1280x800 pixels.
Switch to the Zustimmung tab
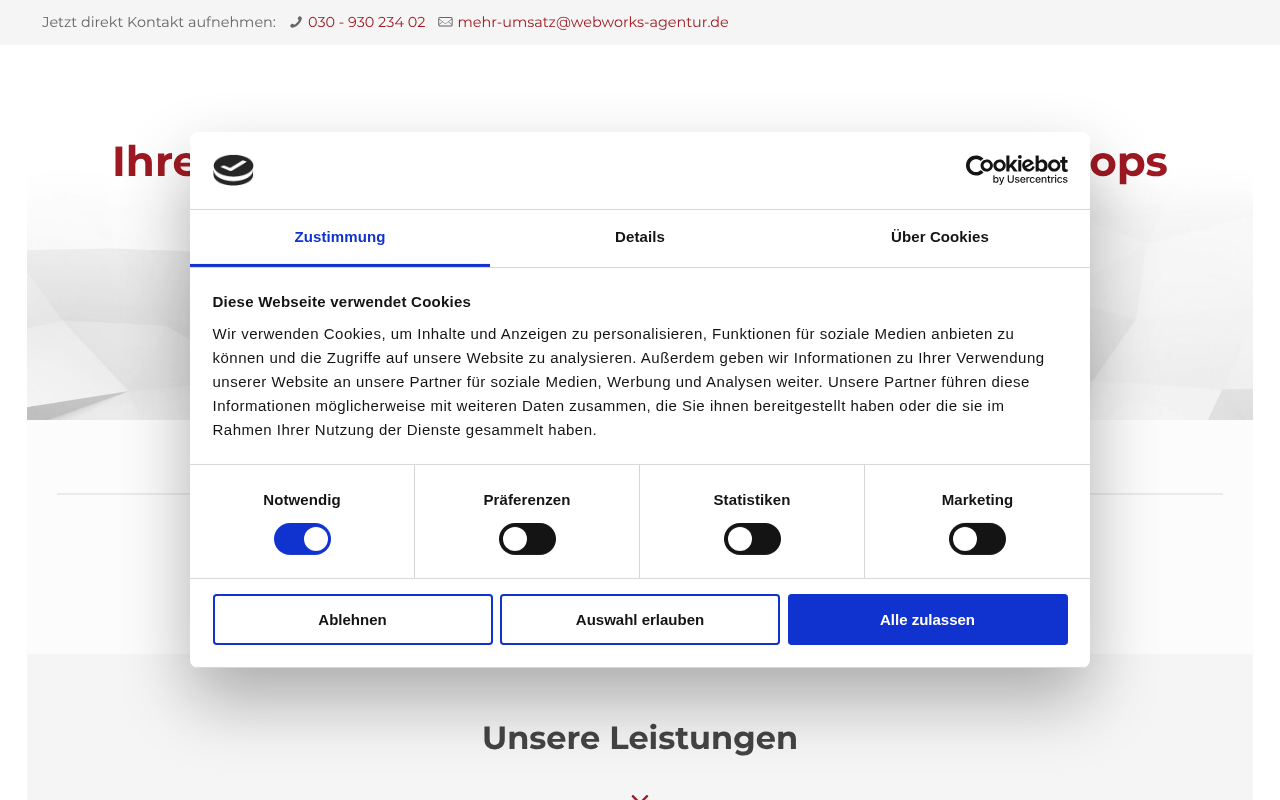tap(340, 238)
